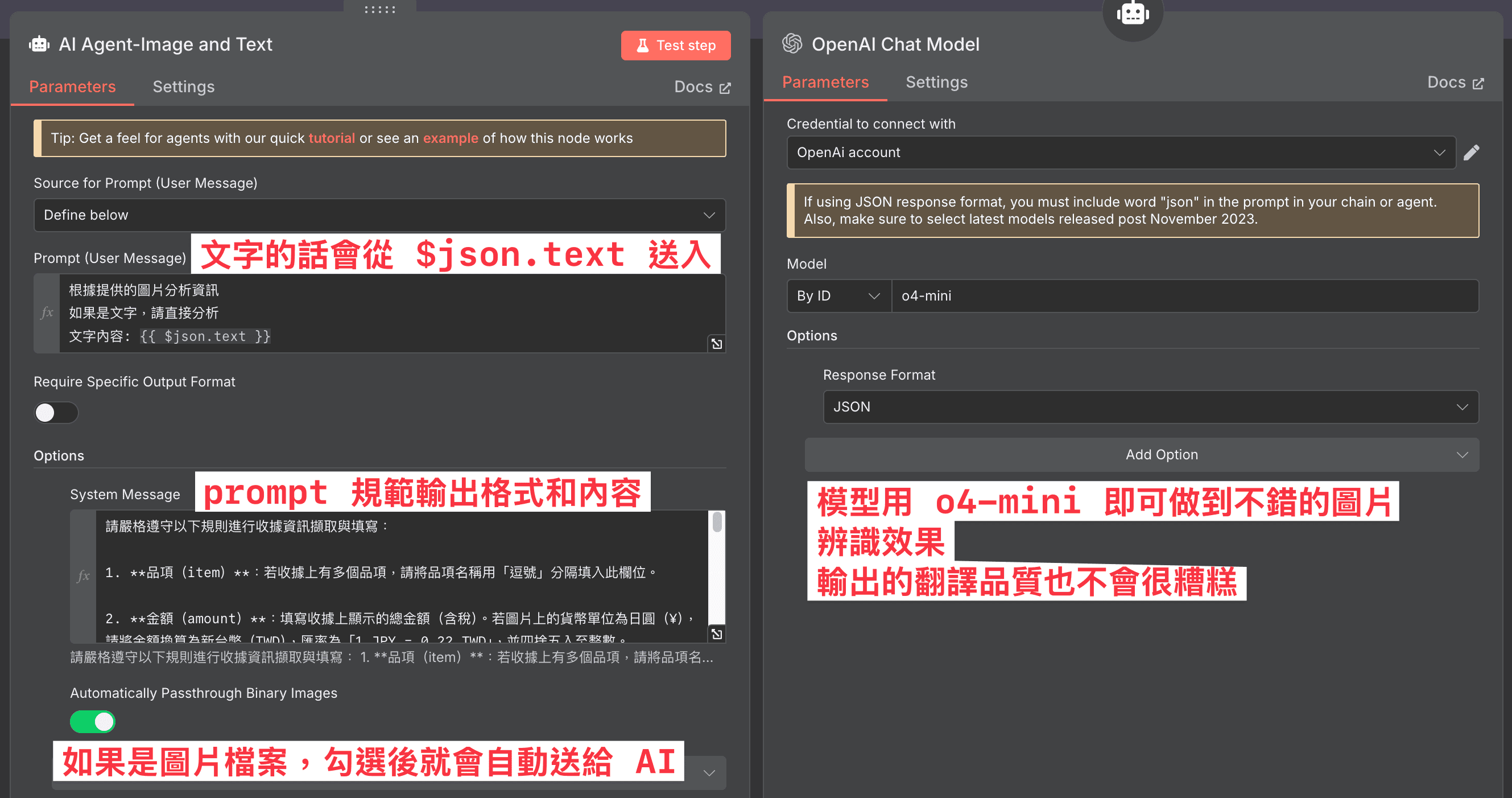
Task: Click the pencil icon to edit credential
Action: 1472,153
